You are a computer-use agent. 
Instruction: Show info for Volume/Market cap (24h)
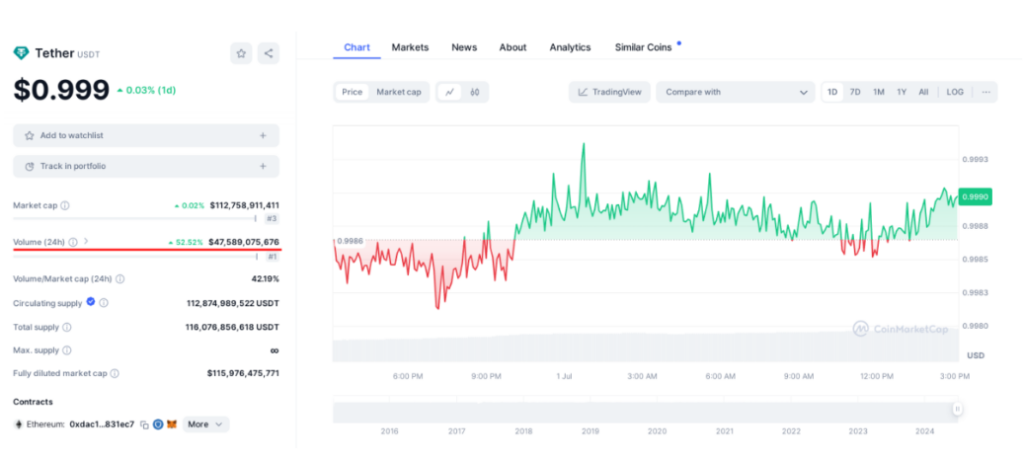click(x=120, y=279)
